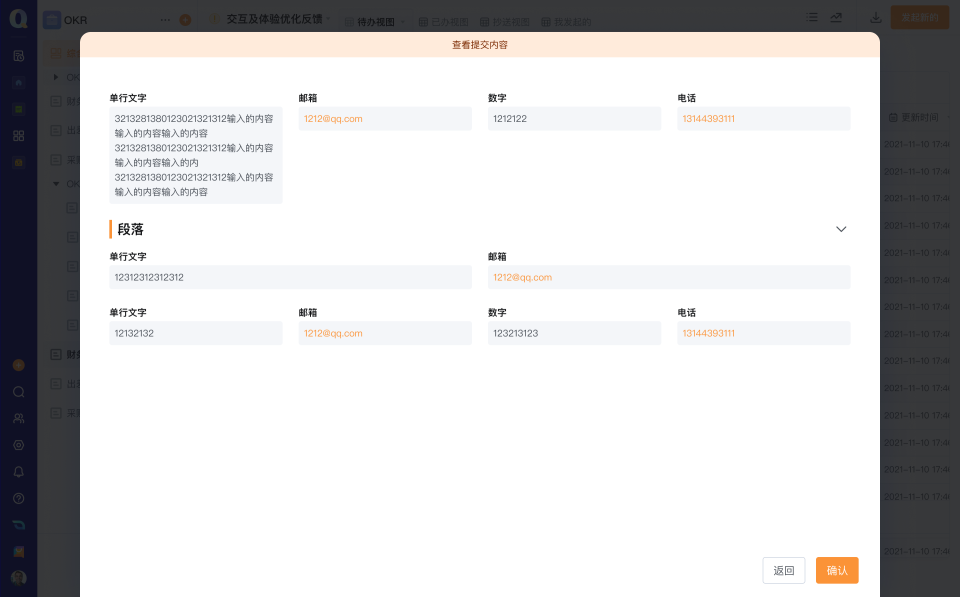Click the orange plus icon in the left sidebar
Screen dimensions: 960x597
[x=18, y=366]
